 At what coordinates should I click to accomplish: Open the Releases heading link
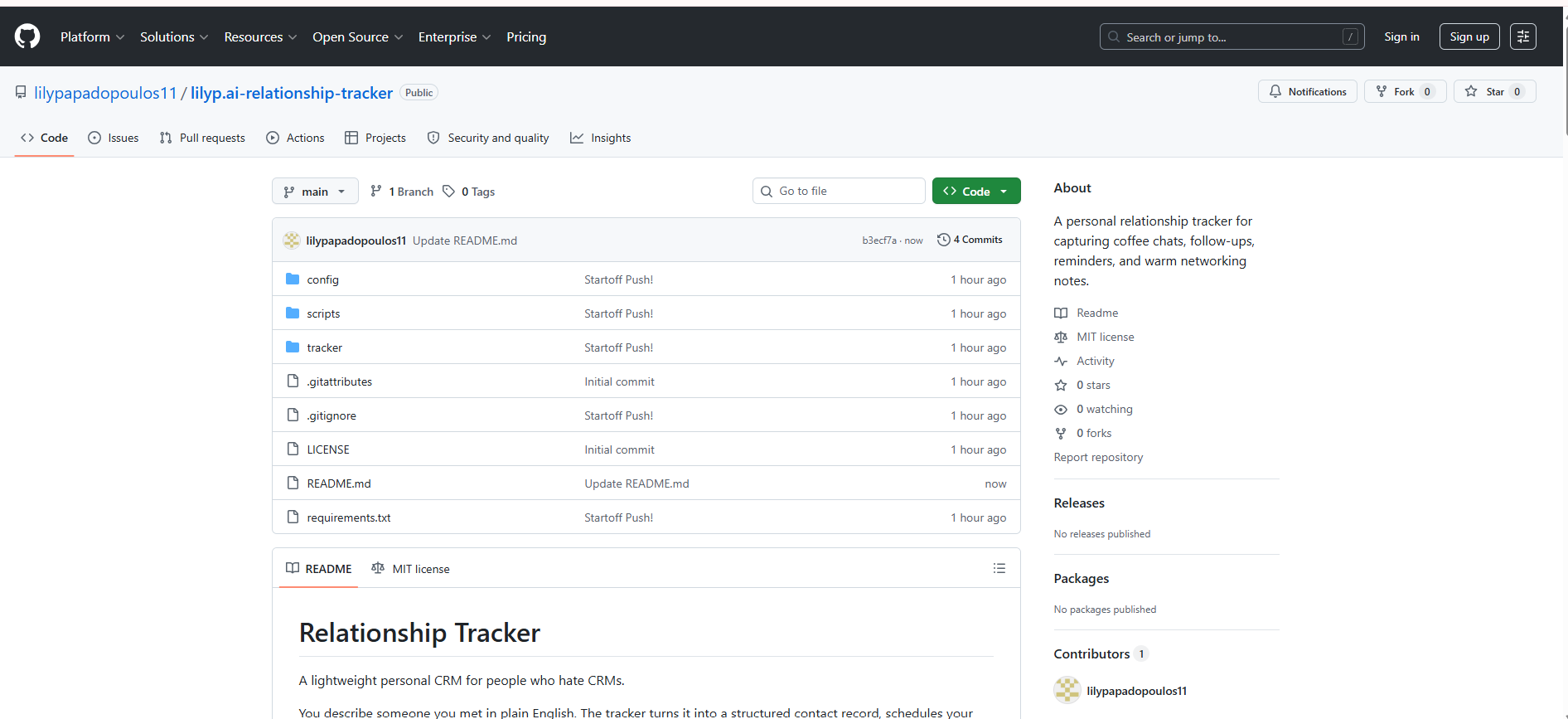(x=1079, y=503)
